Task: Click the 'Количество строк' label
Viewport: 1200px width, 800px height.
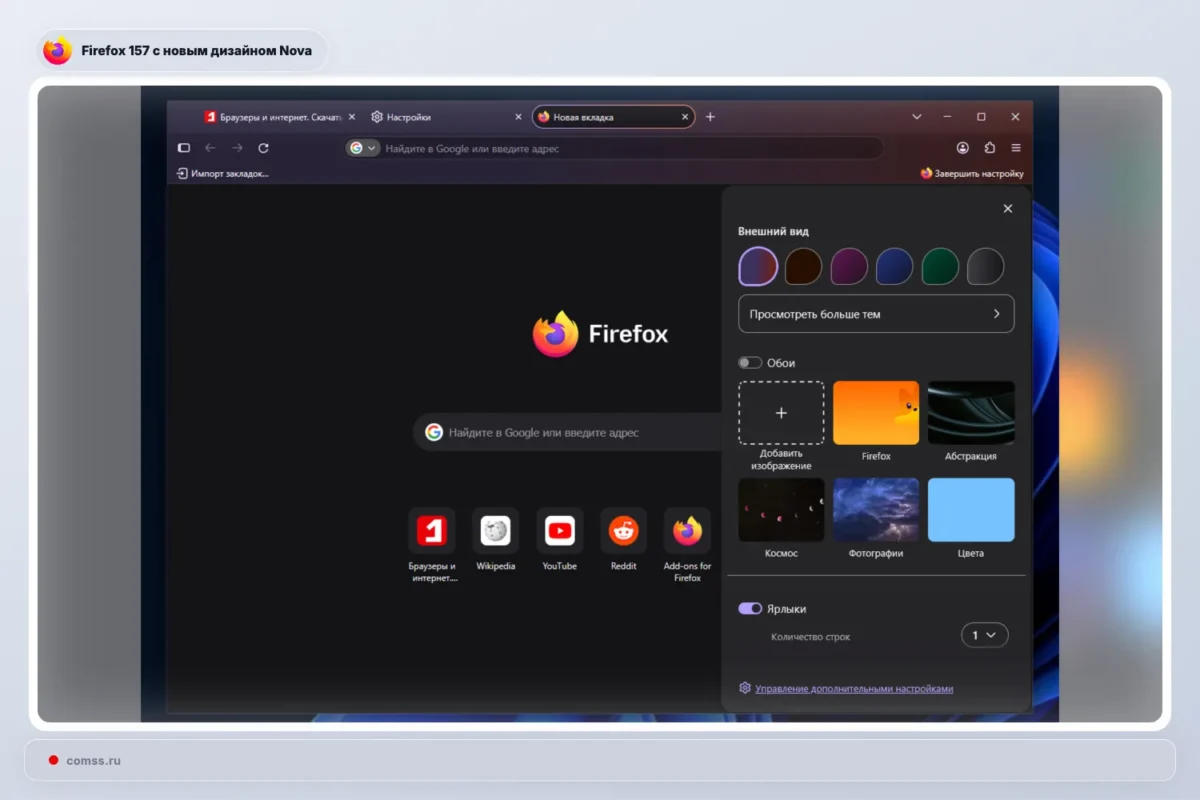Action: pyautogui.click(x=811, y=637)
